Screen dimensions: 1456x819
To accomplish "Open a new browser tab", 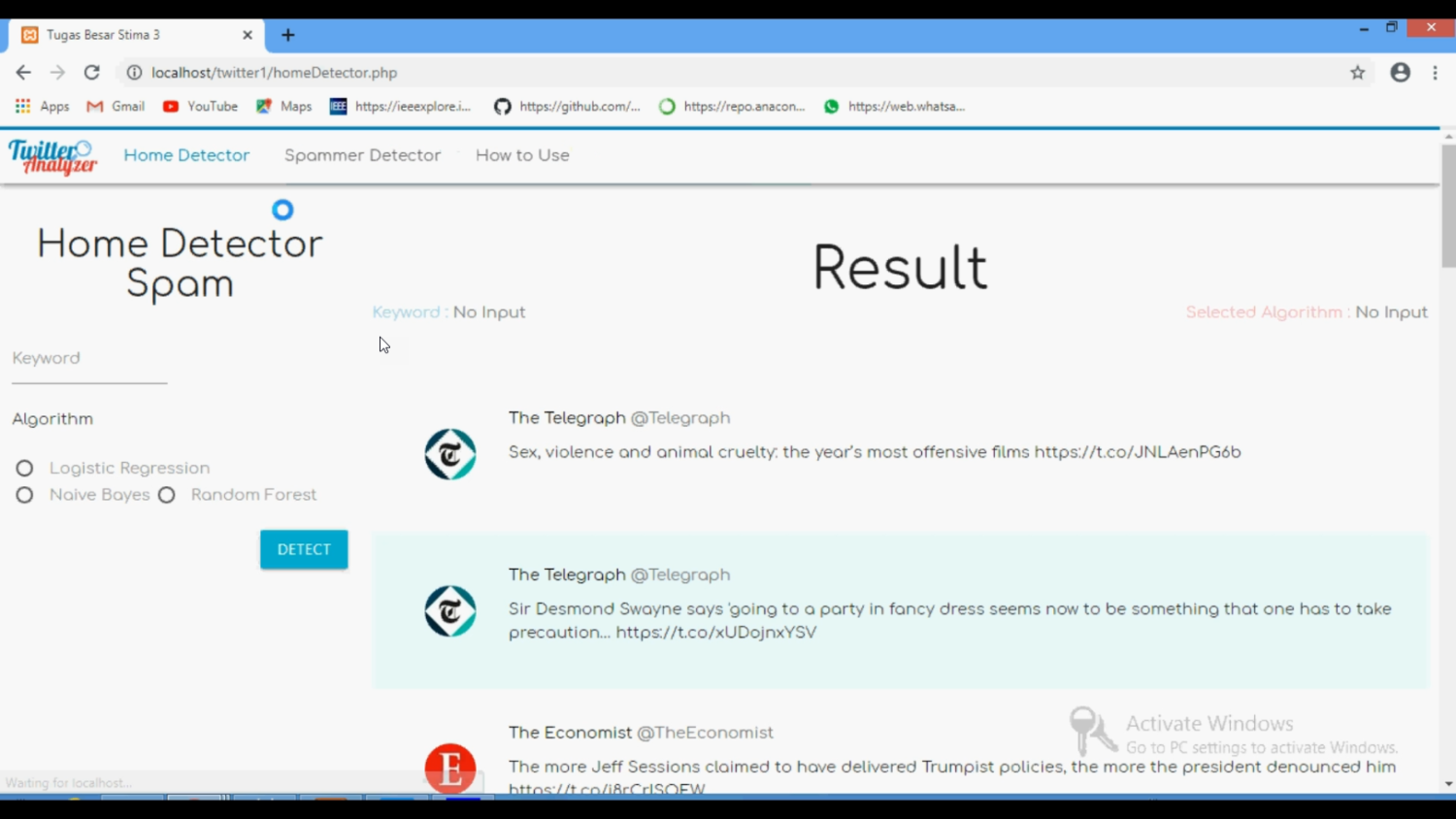I will tap(288, 35).
